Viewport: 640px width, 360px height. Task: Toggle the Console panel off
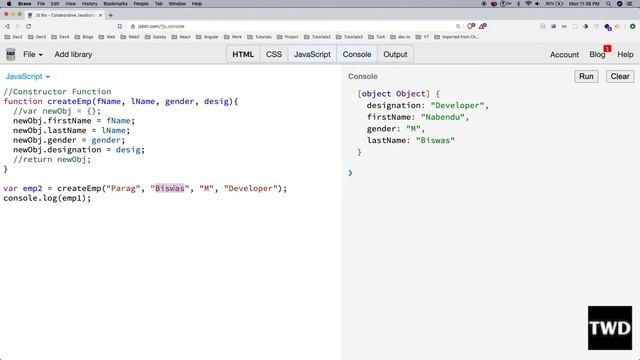click(x=357, y=54)
